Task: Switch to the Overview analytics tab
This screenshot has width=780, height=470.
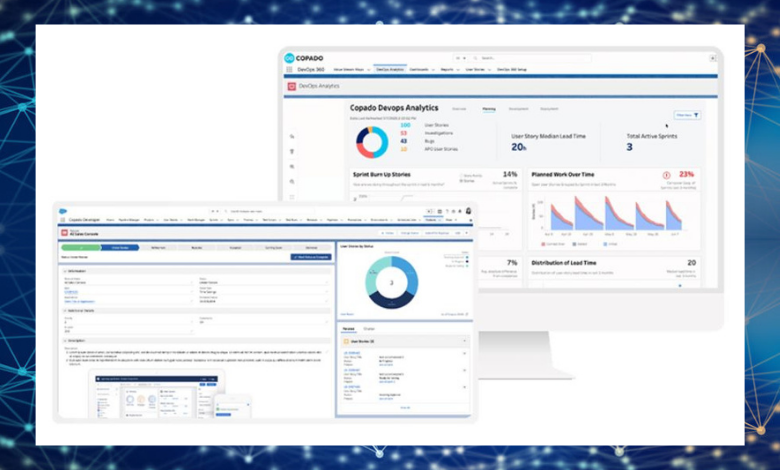Action: [x=459, y=109]
